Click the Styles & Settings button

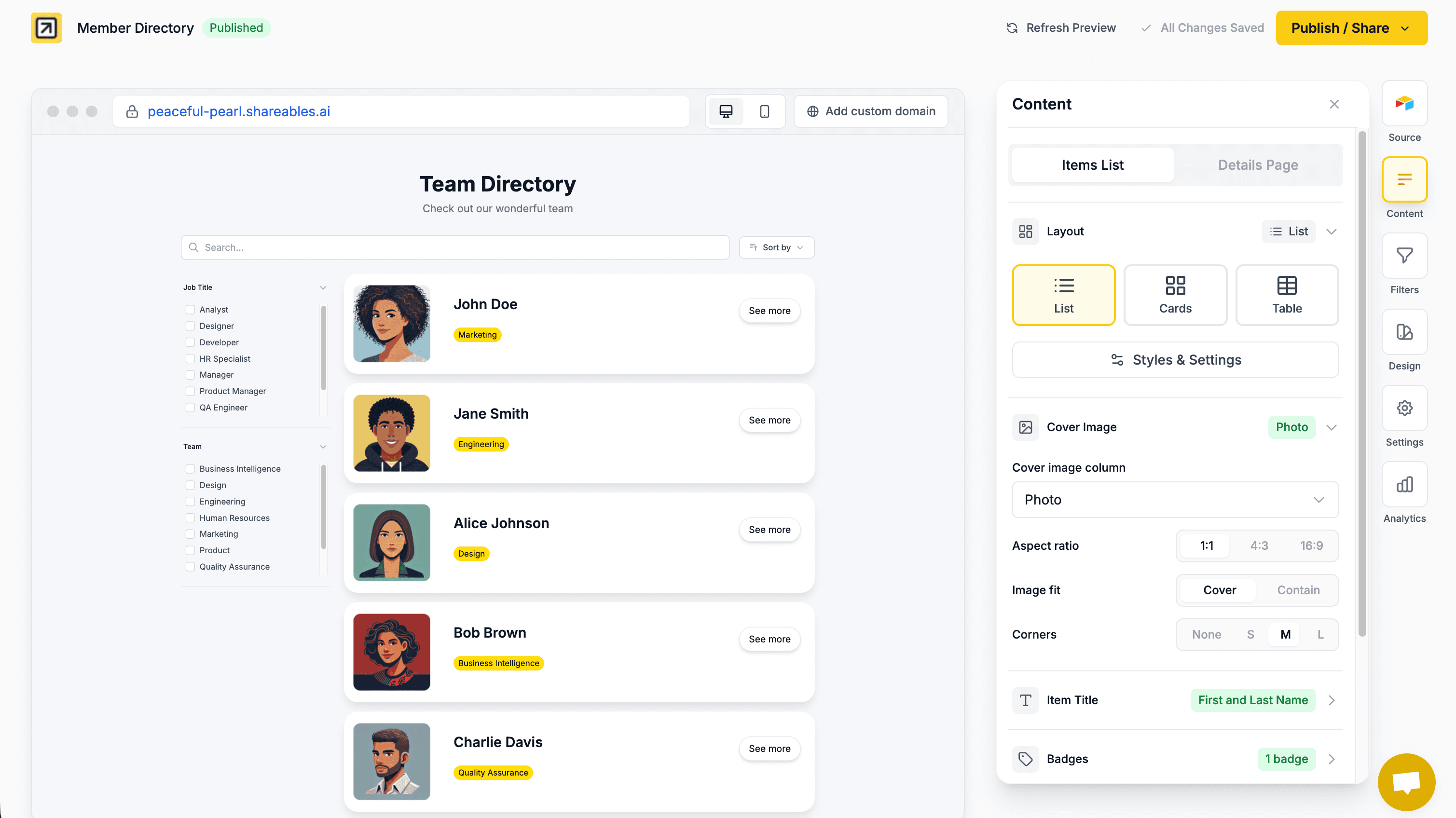click(1175, 360)
